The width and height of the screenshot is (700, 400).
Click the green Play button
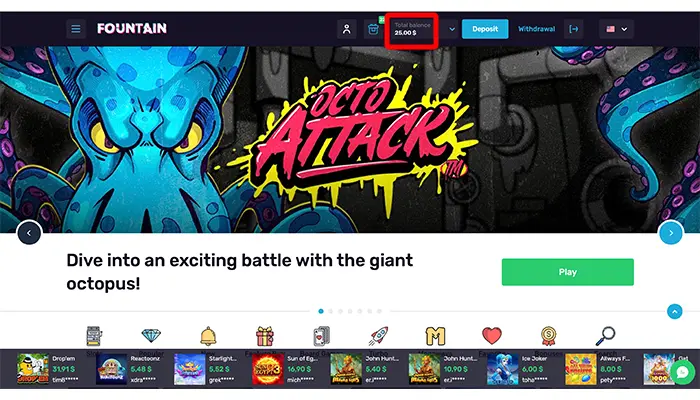[567, 272]
